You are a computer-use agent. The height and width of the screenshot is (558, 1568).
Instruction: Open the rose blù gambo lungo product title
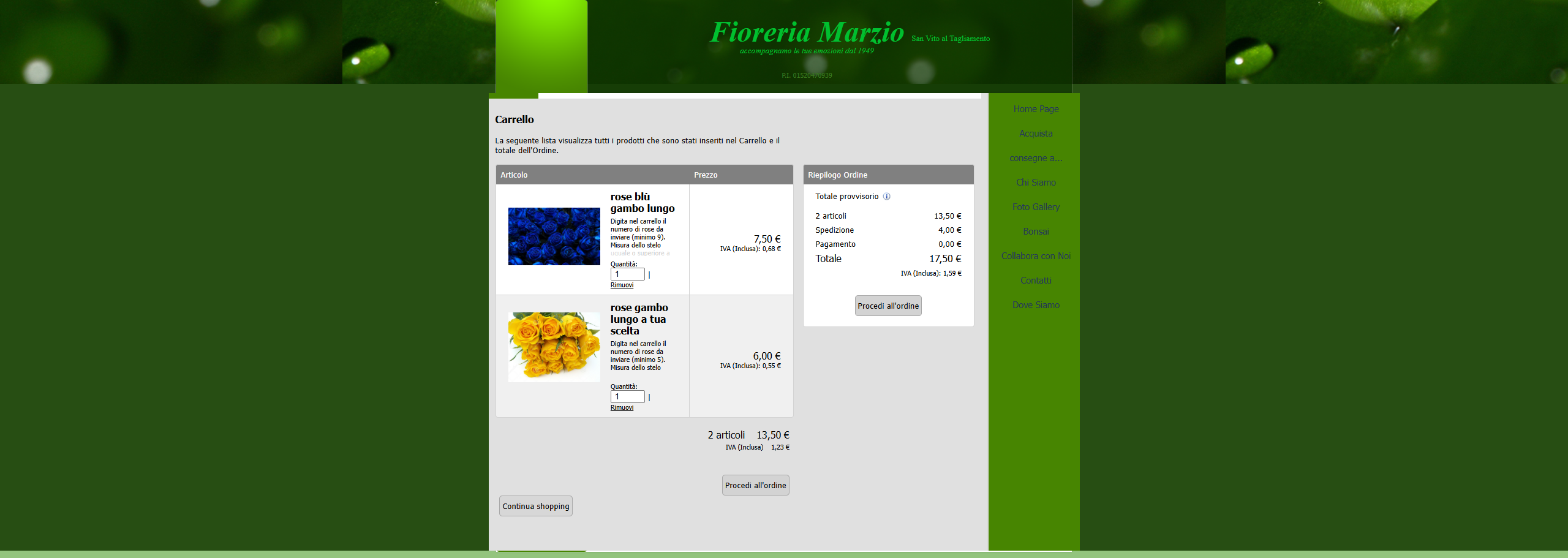[642, 203]
